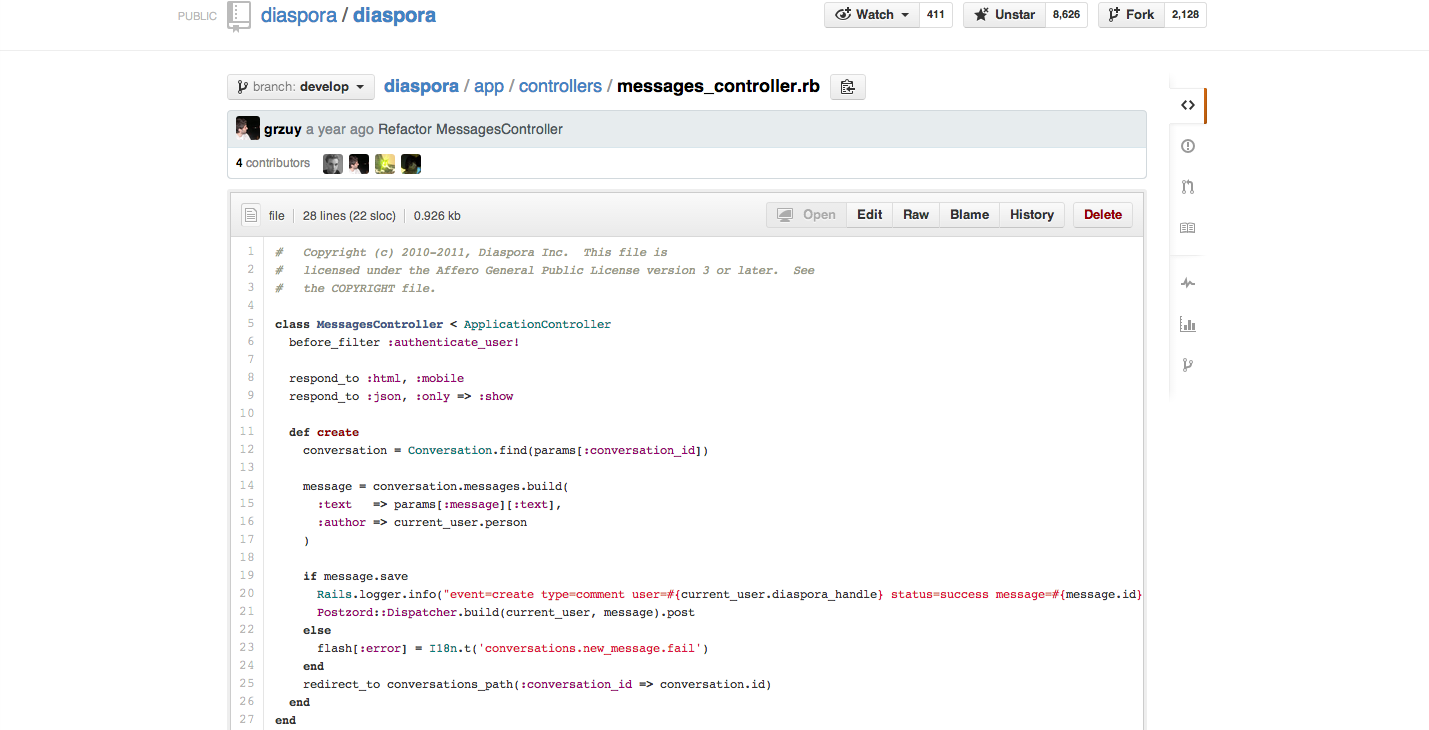
Task: Open grzuy's contributor avatar
Action: 247,127
